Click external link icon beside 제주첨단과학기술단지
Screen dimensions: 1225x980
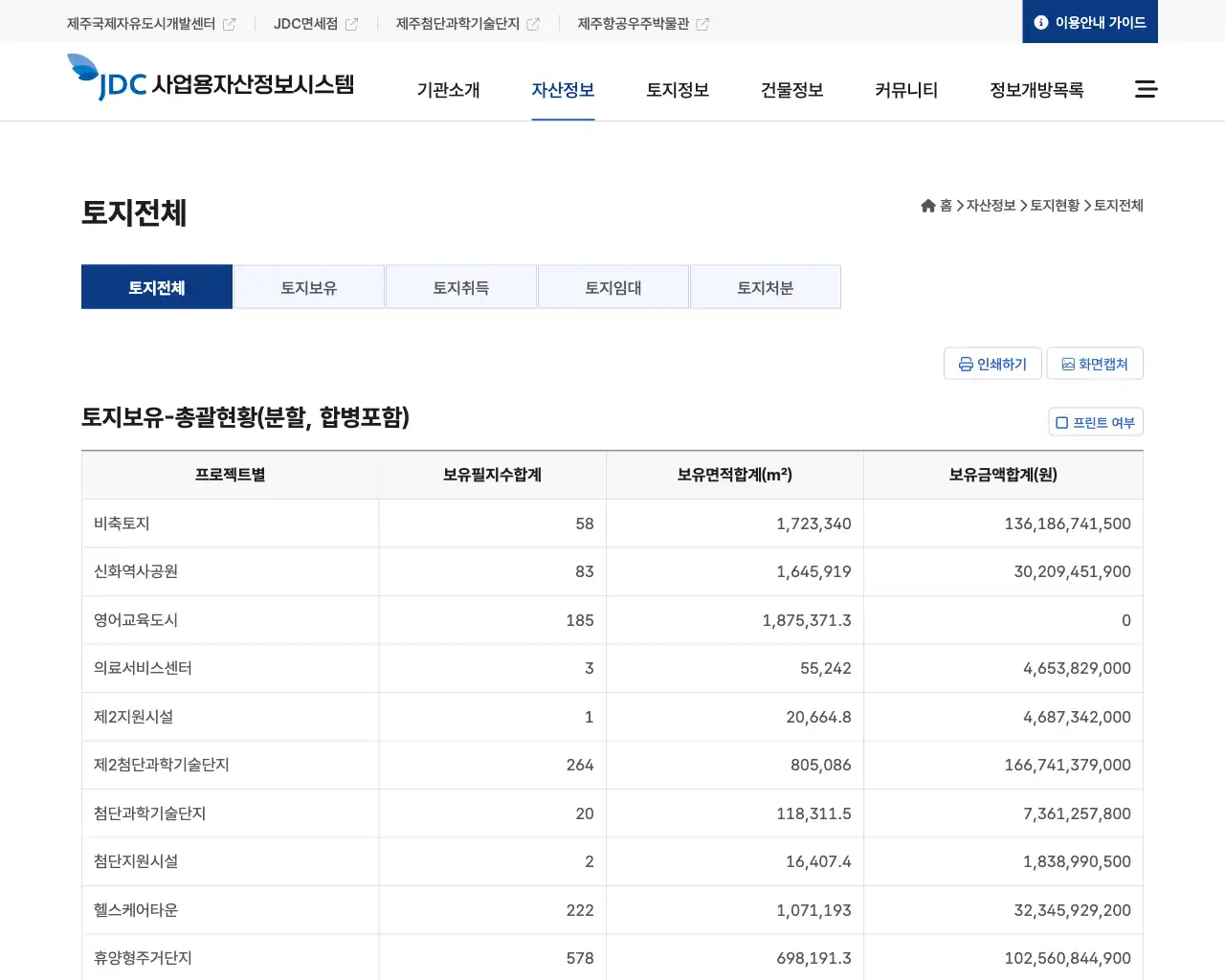[533, 24]
